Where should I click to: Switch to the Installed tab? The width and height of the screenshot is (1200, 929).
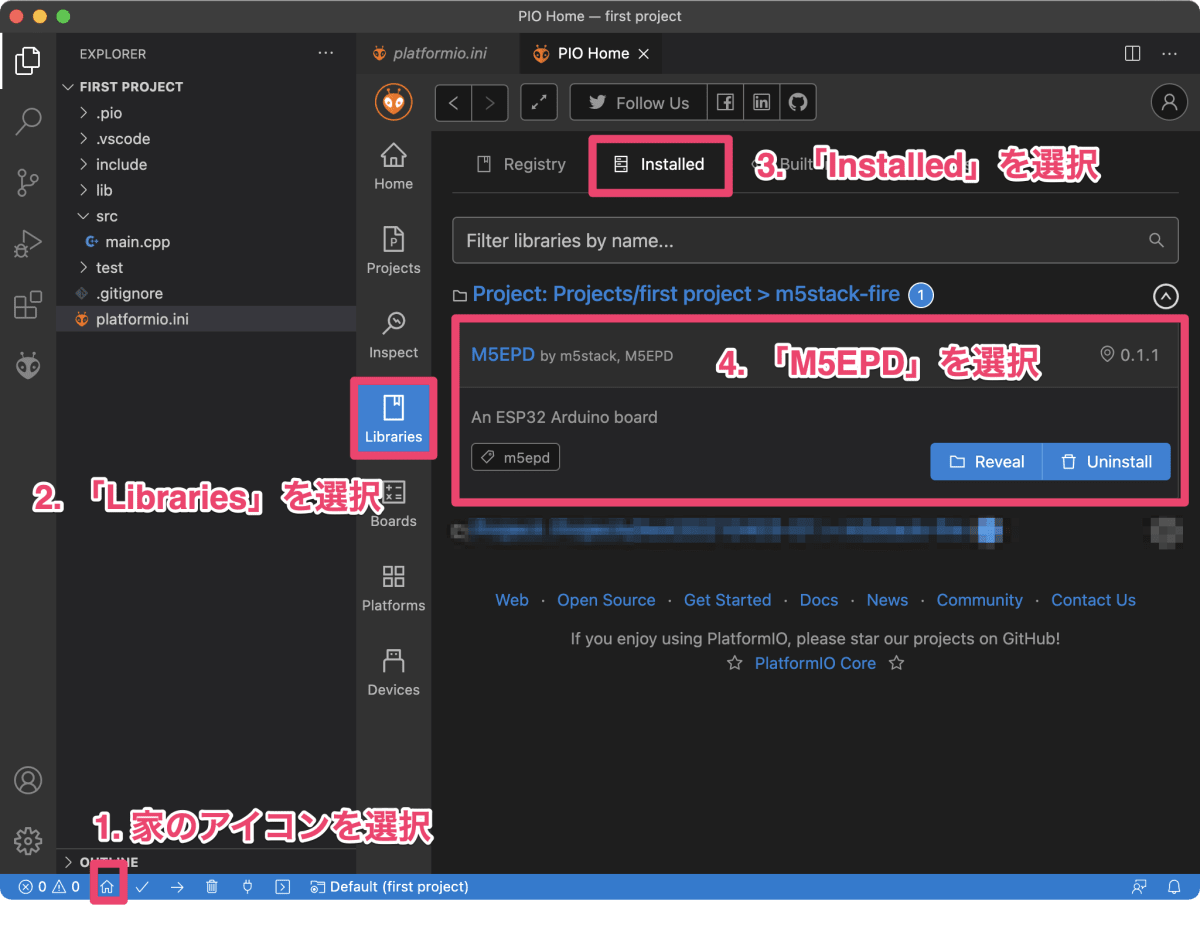click(x=660, y=164)
